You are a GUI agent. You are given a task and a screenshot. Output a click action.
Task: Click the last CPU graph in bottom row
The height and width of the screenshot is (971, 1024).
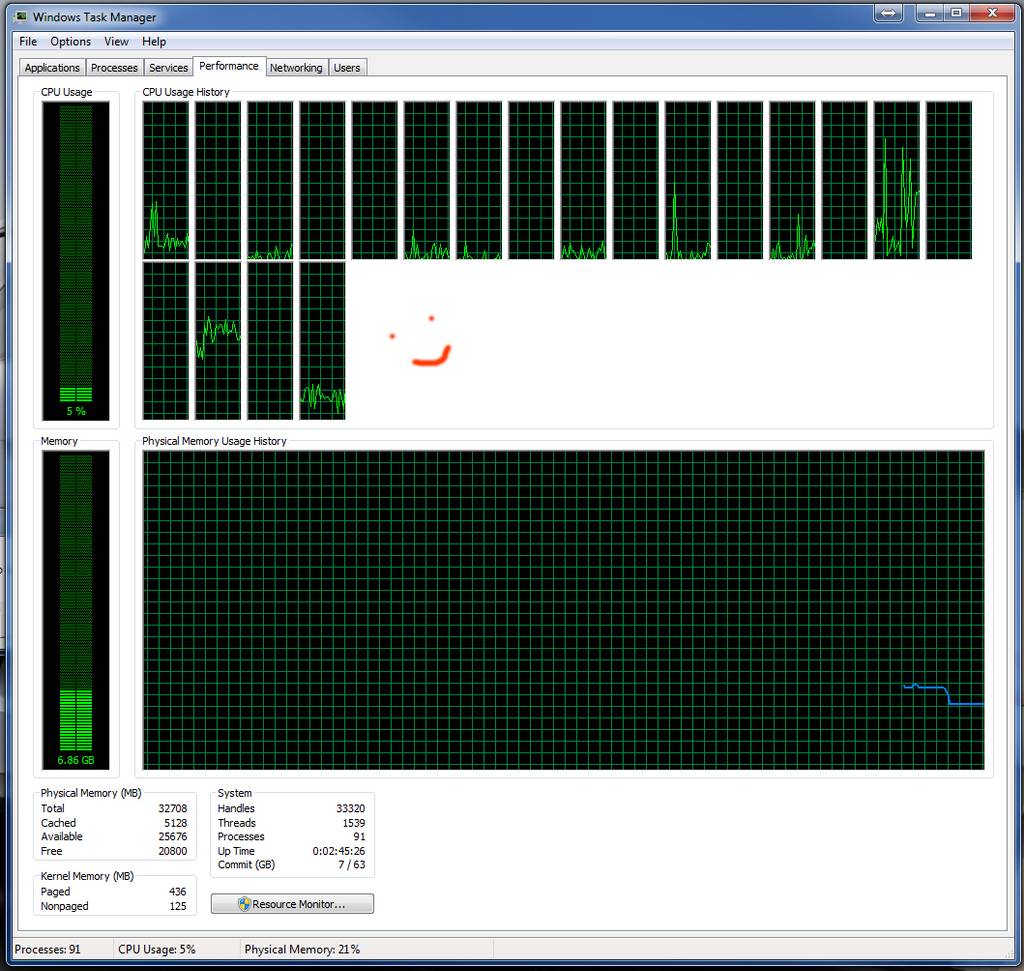[323, 341]
